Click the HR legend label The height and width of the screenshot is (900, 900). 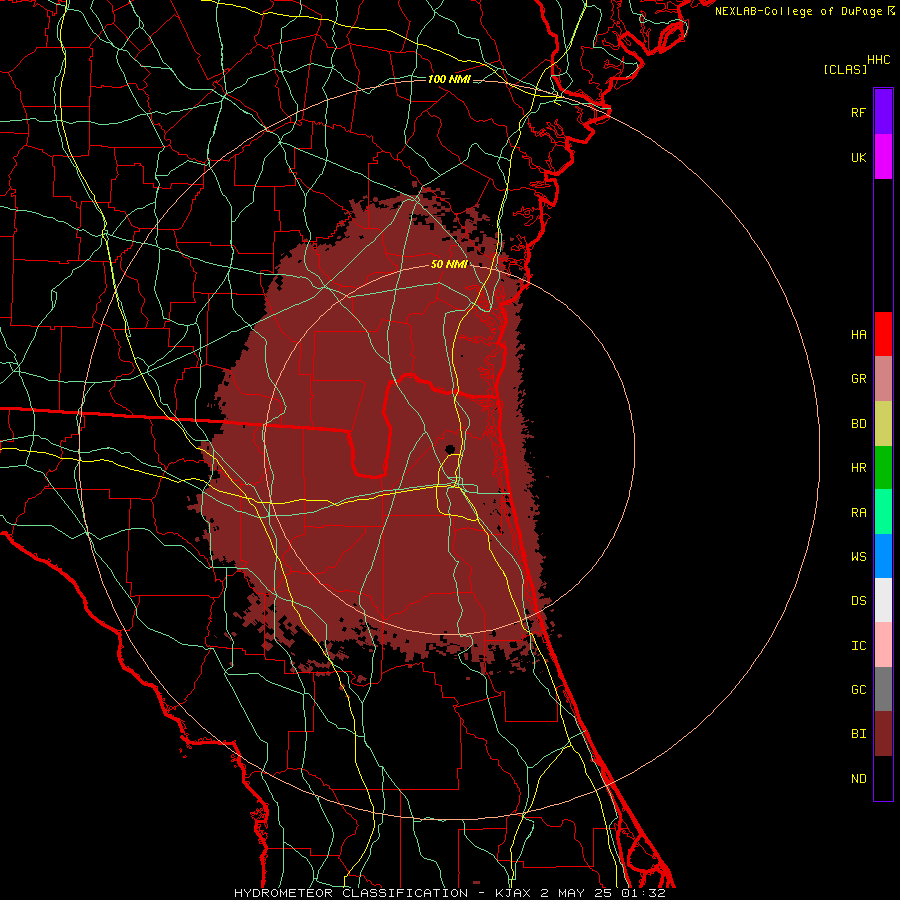coord(858,468)
